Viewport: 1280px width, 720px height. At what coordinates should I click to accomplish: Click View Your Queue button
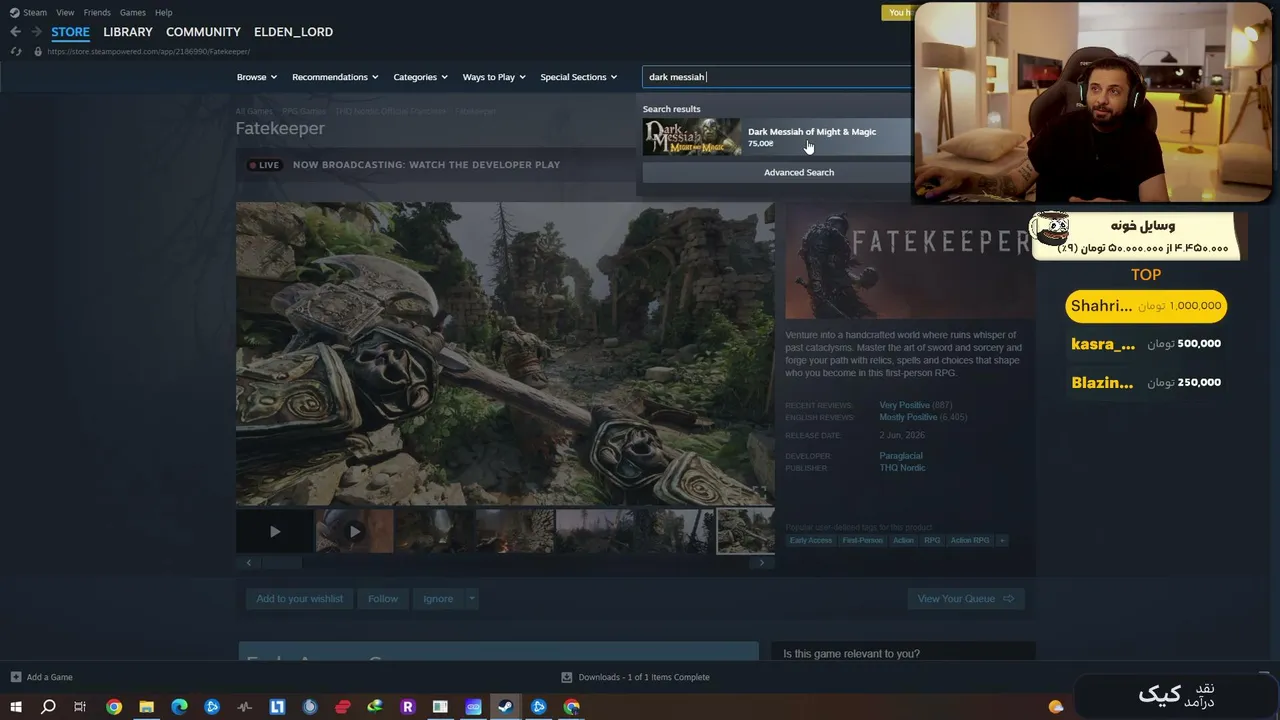(966, 599)
